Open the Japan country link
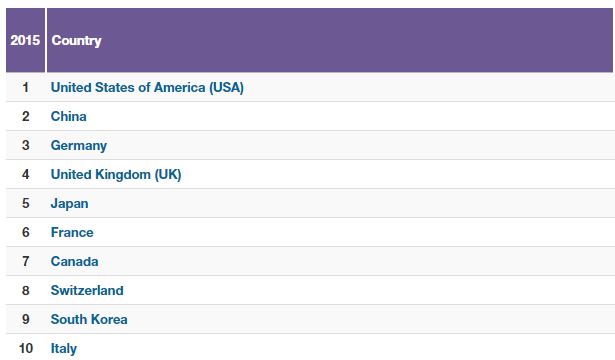615x360 pixels. point(69,204)
